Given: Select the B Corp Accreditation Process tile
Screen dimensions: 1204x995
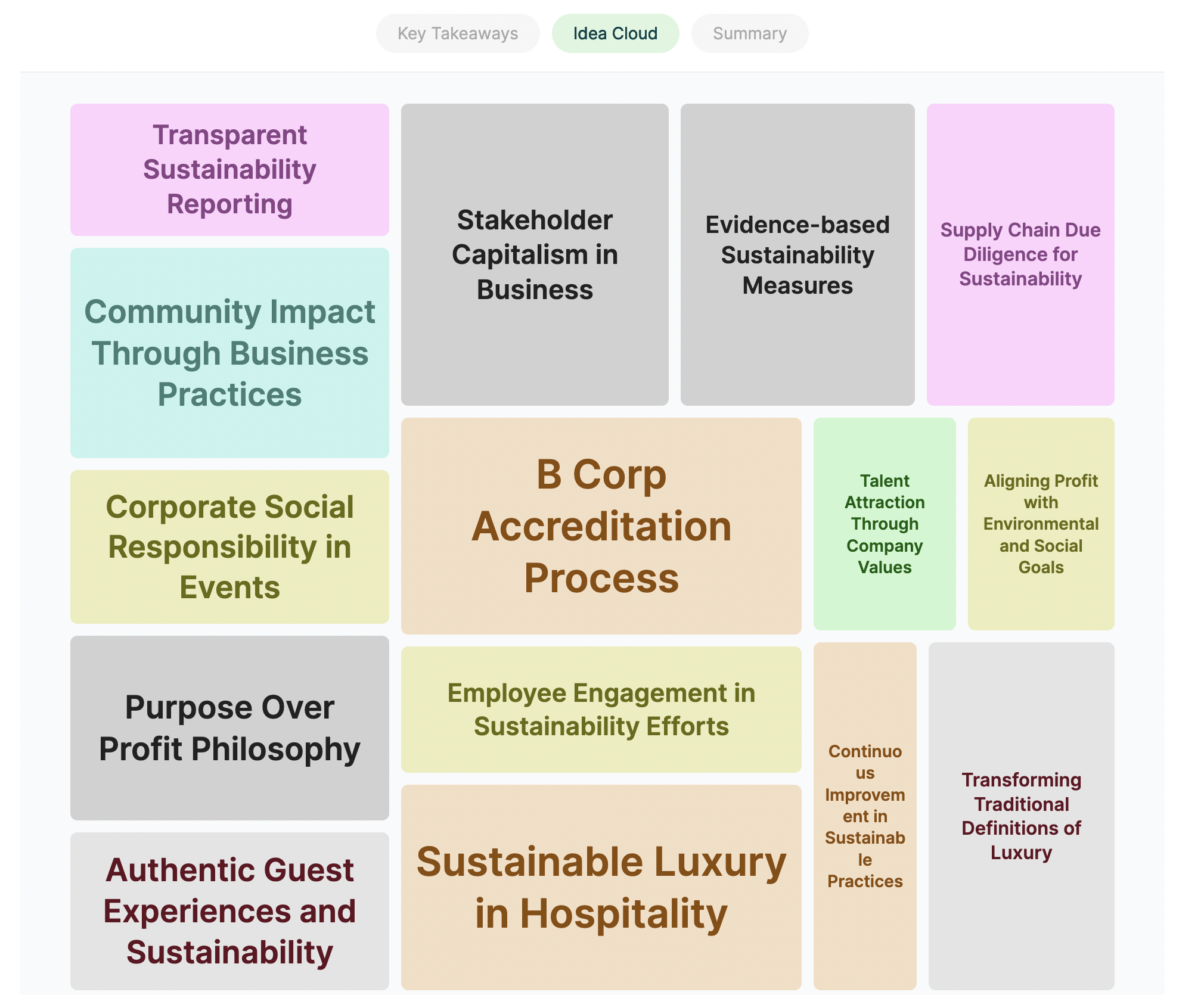Looking at the screenshot, I should click(x=601, y=526).
